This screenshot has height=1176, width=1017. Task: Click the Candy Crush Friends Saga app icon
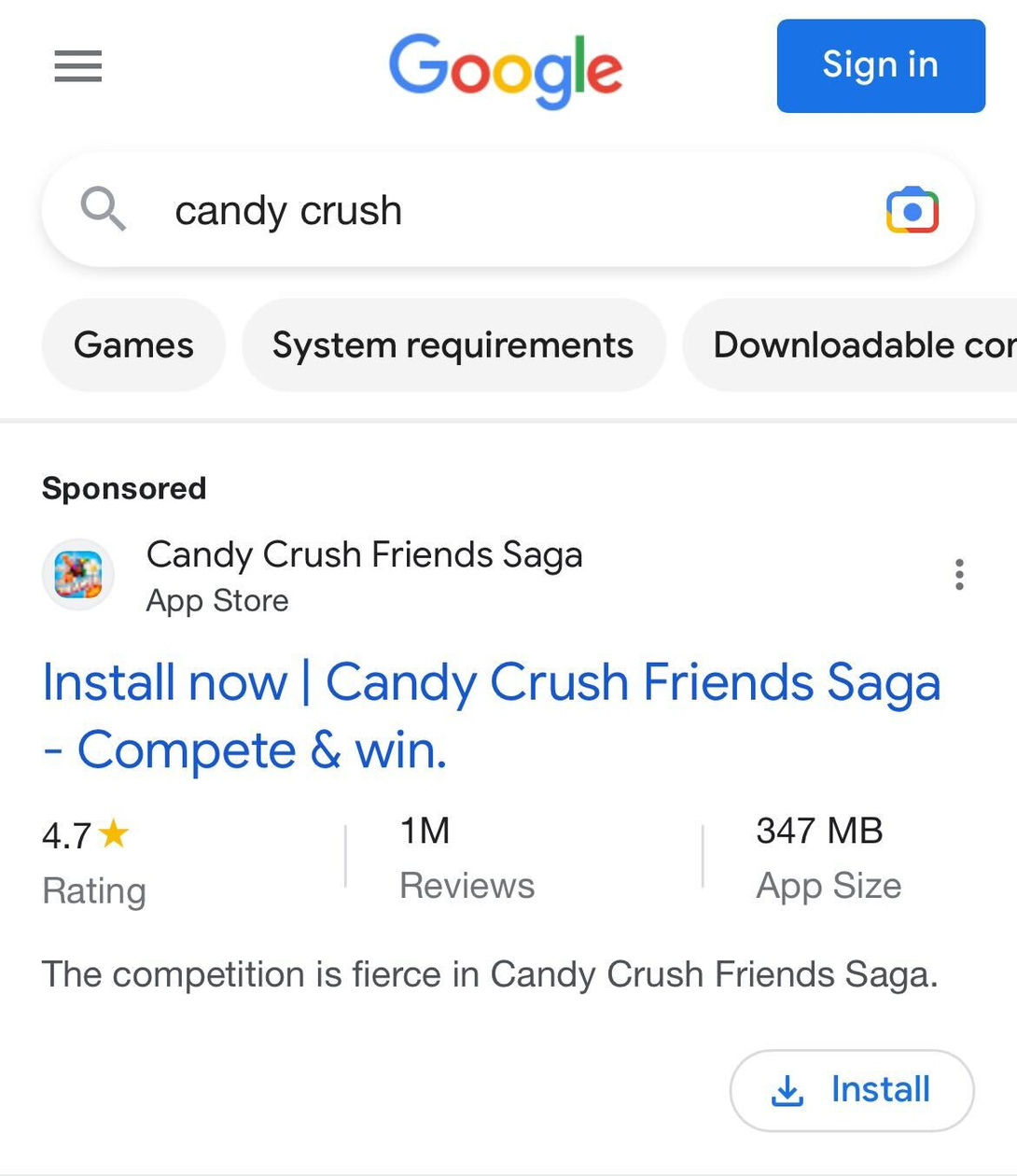click(77, 574)
